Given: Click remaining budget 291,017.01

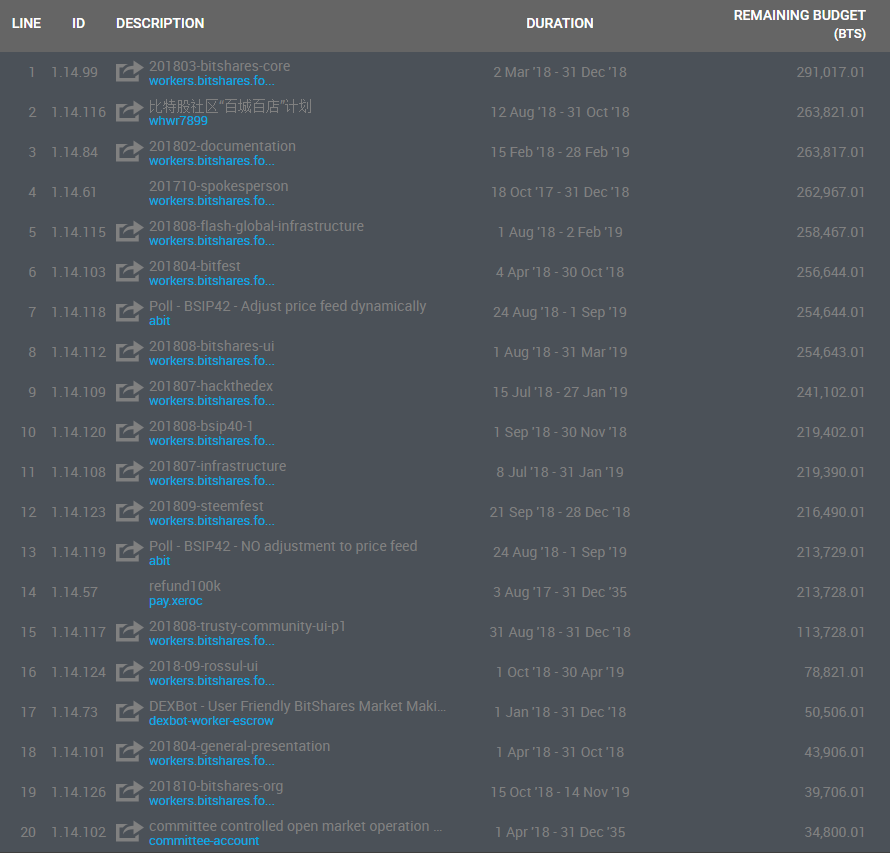Looking at the screenshot, I should tap(830, 72).
